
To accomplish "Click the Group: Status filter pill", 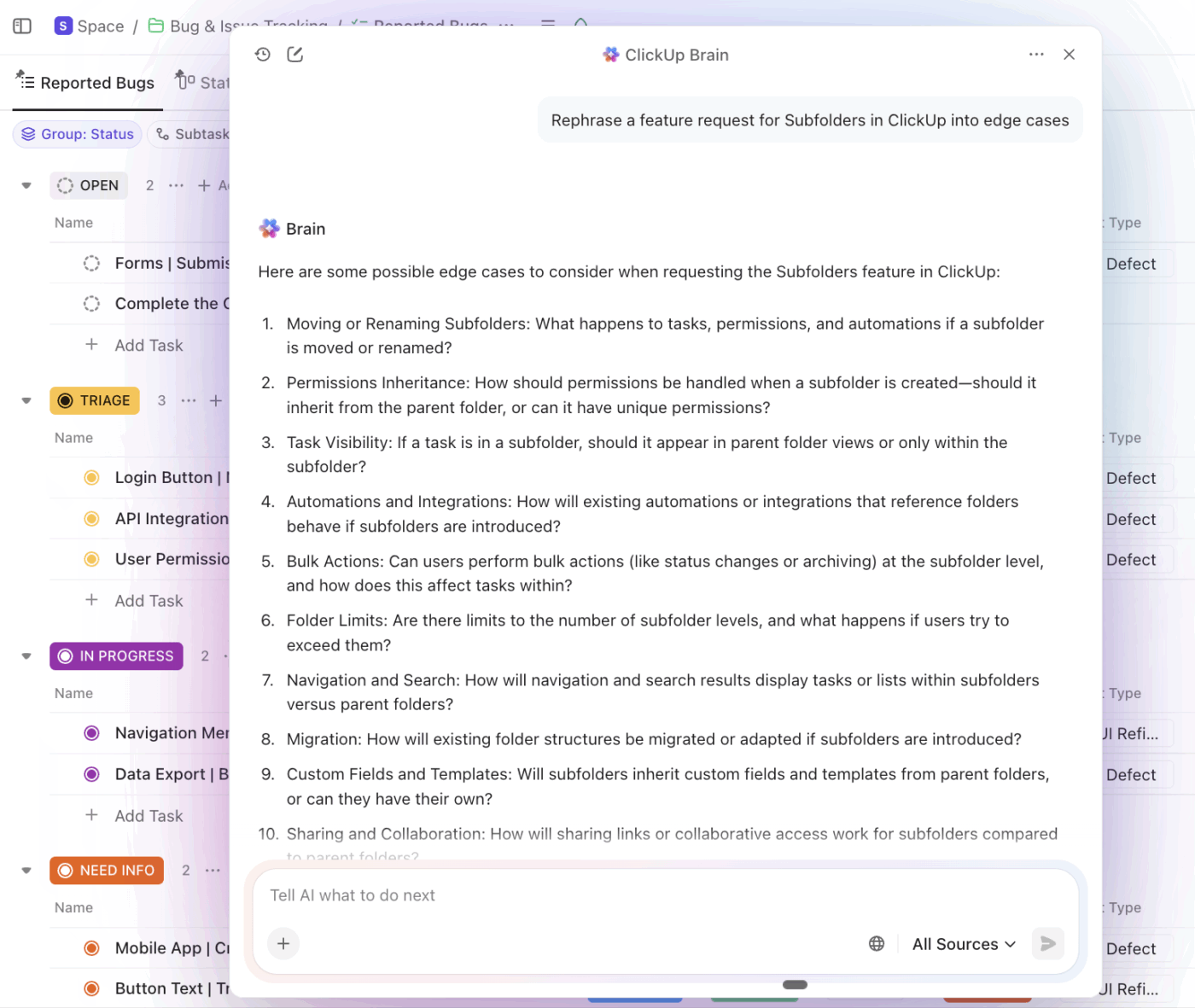I will (77, 134).
